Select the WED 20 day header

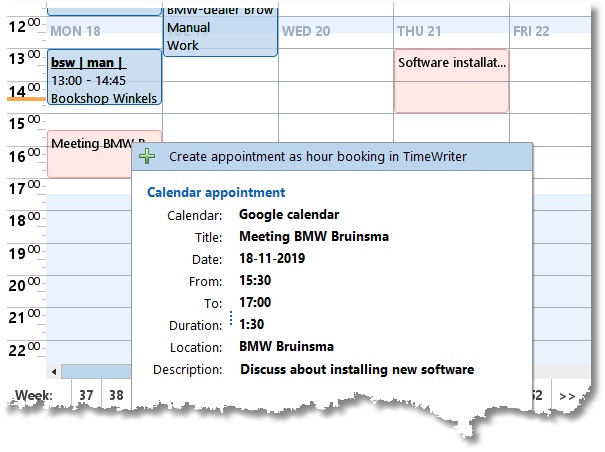pos(306,31)
